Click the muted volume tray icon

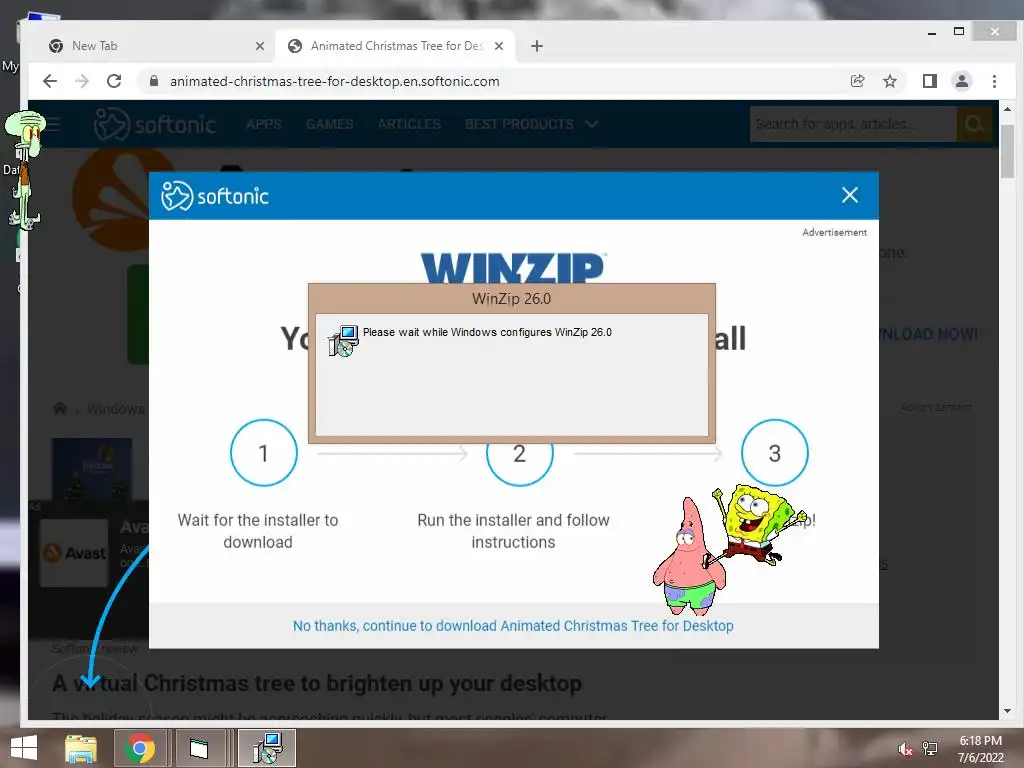coord(905,749)
